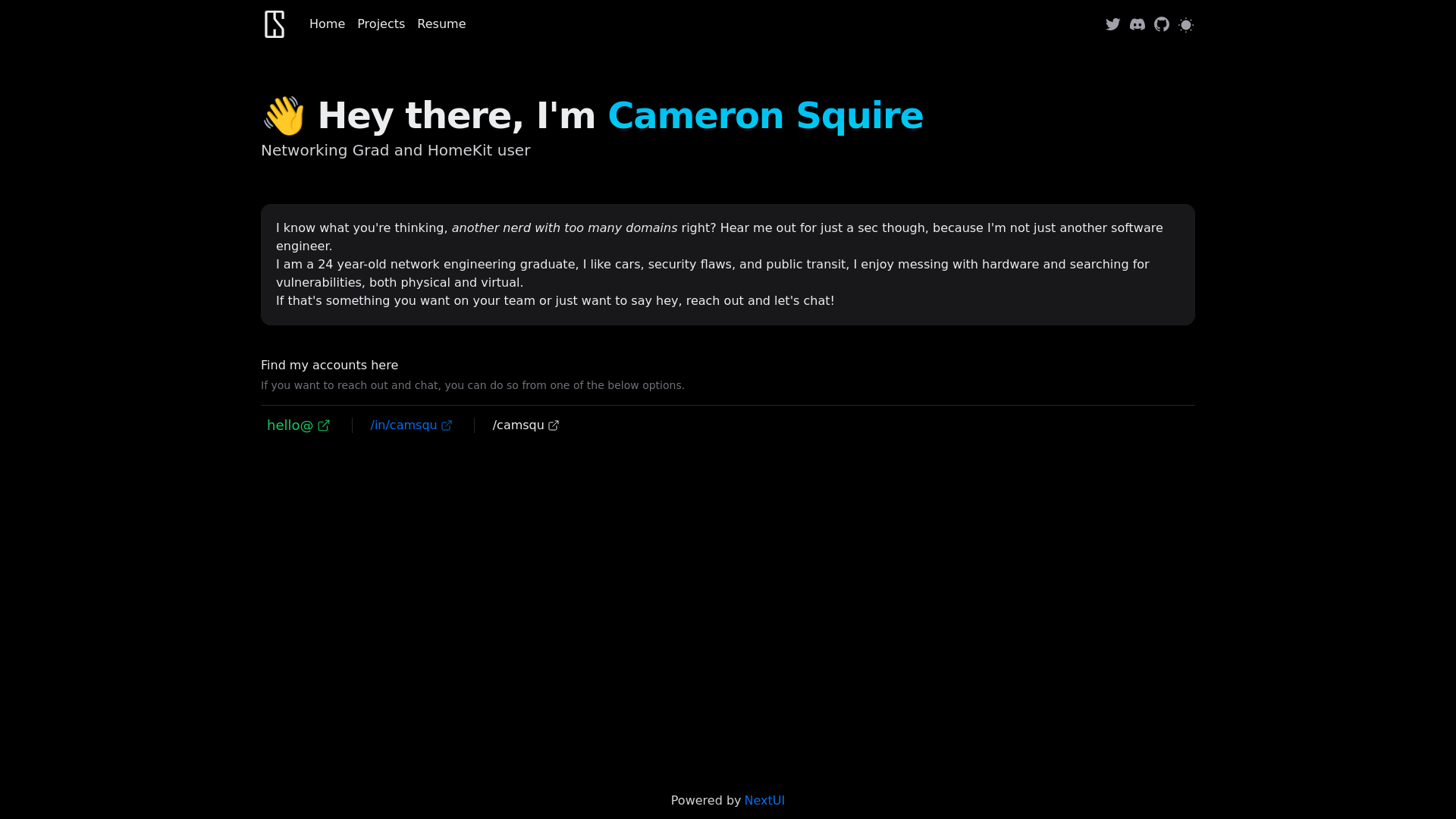Click 'Networking Grad and HomeKit user' subtitle
This screenshot has height=819, width=1456.
[x=395, y=150]
